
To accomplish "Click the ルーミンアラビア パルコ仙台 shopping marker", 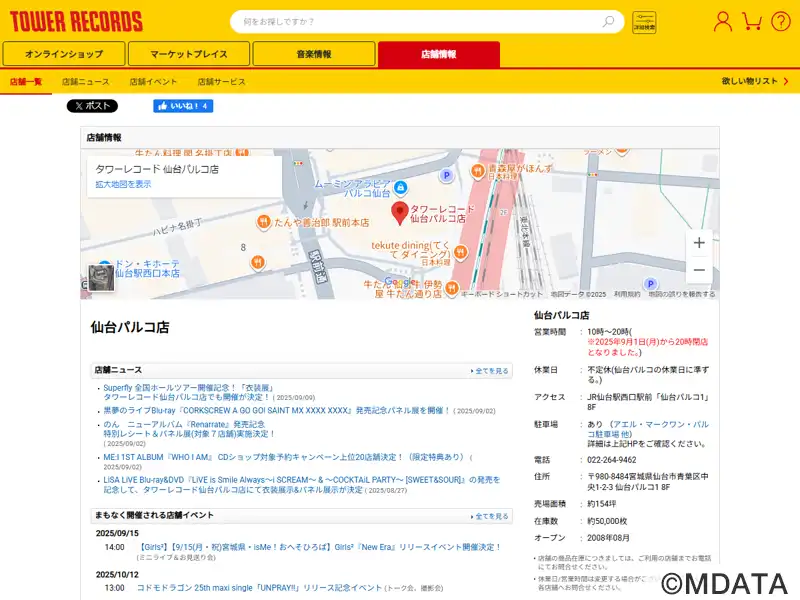I will tap(401, 188).
